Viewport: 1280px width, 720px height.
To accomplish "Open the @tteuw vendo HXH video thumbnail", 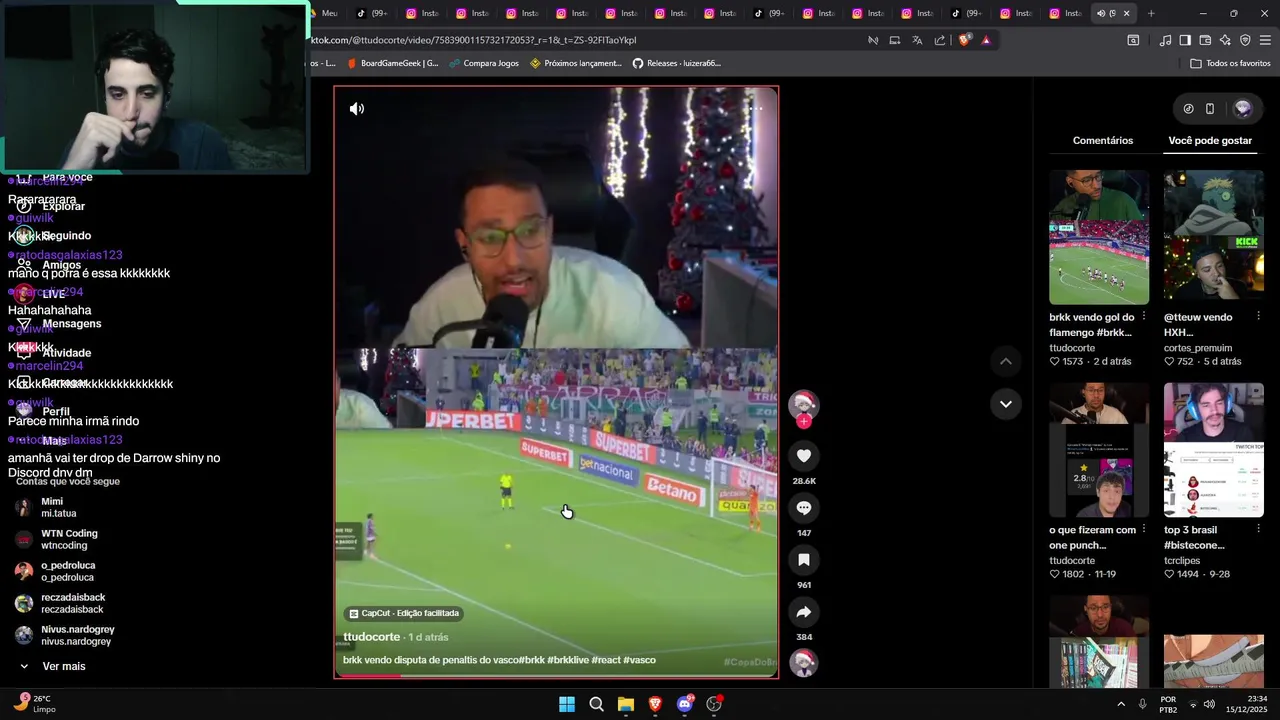I will 1214,237.
